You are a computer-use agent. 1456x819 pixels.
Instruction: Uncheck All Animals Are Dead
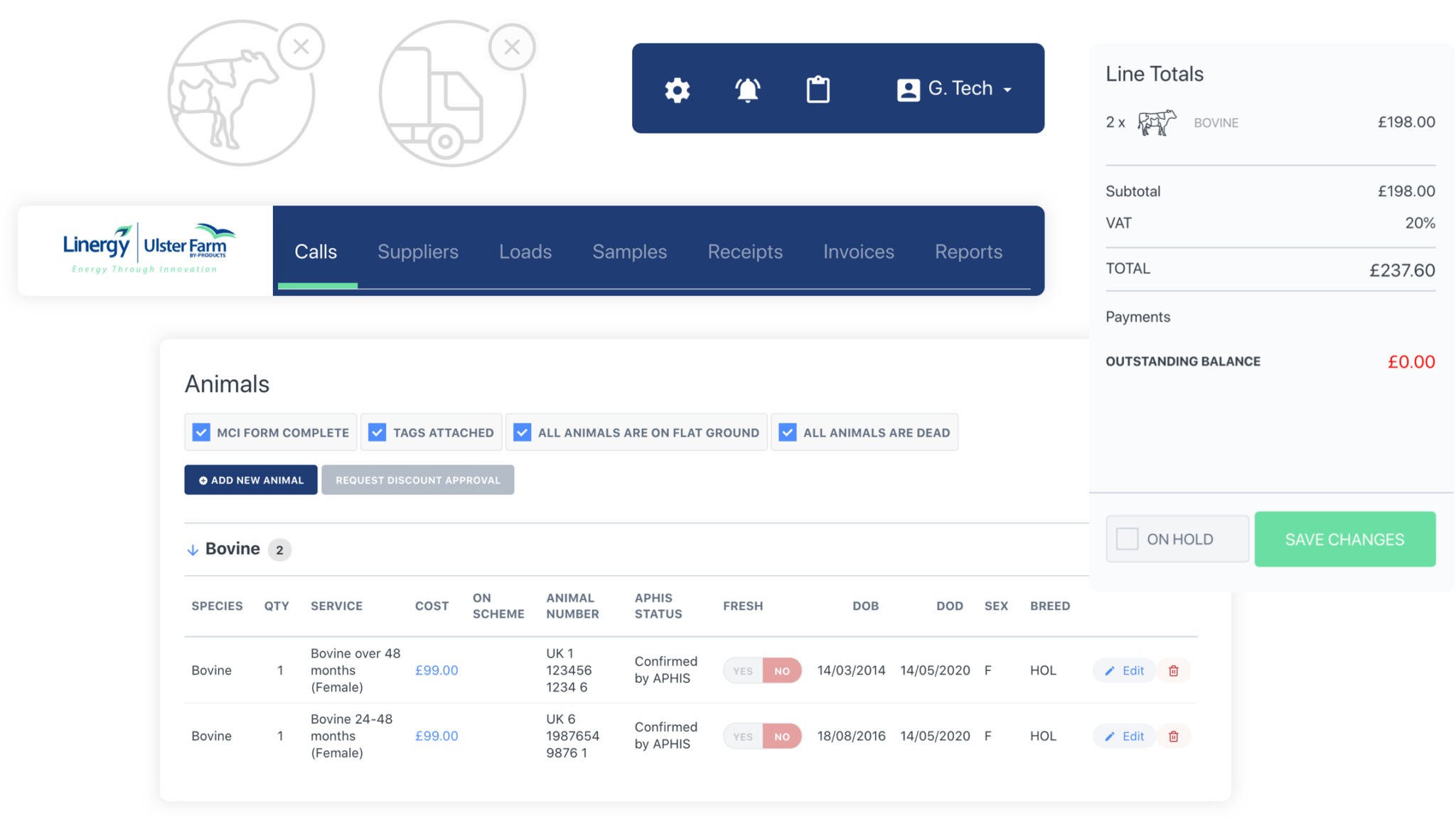[787, 432]
